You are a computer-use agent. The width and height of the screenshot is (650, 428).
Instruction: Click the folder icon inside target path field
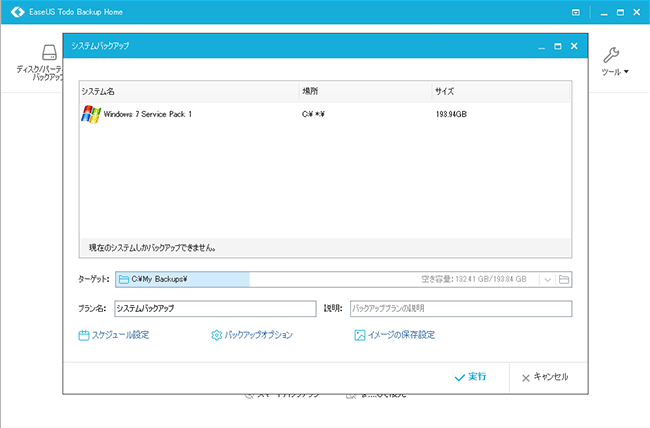pos(124,280)
